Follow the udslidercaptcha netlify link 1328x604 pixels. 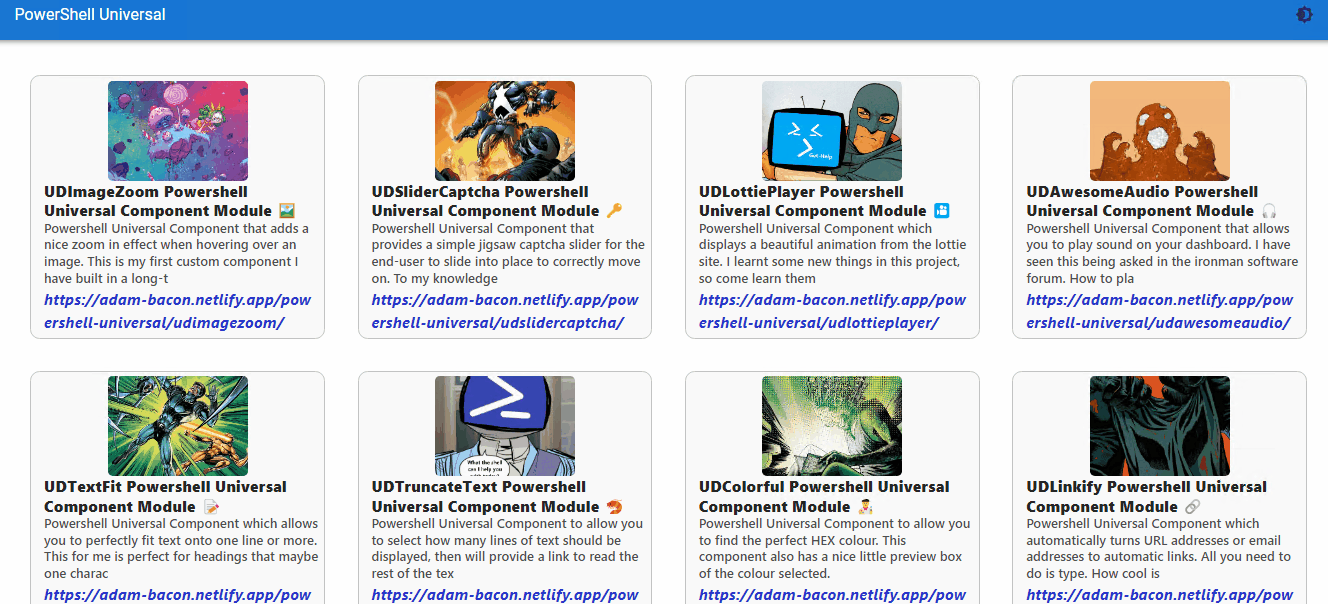[x=505, y=311]
